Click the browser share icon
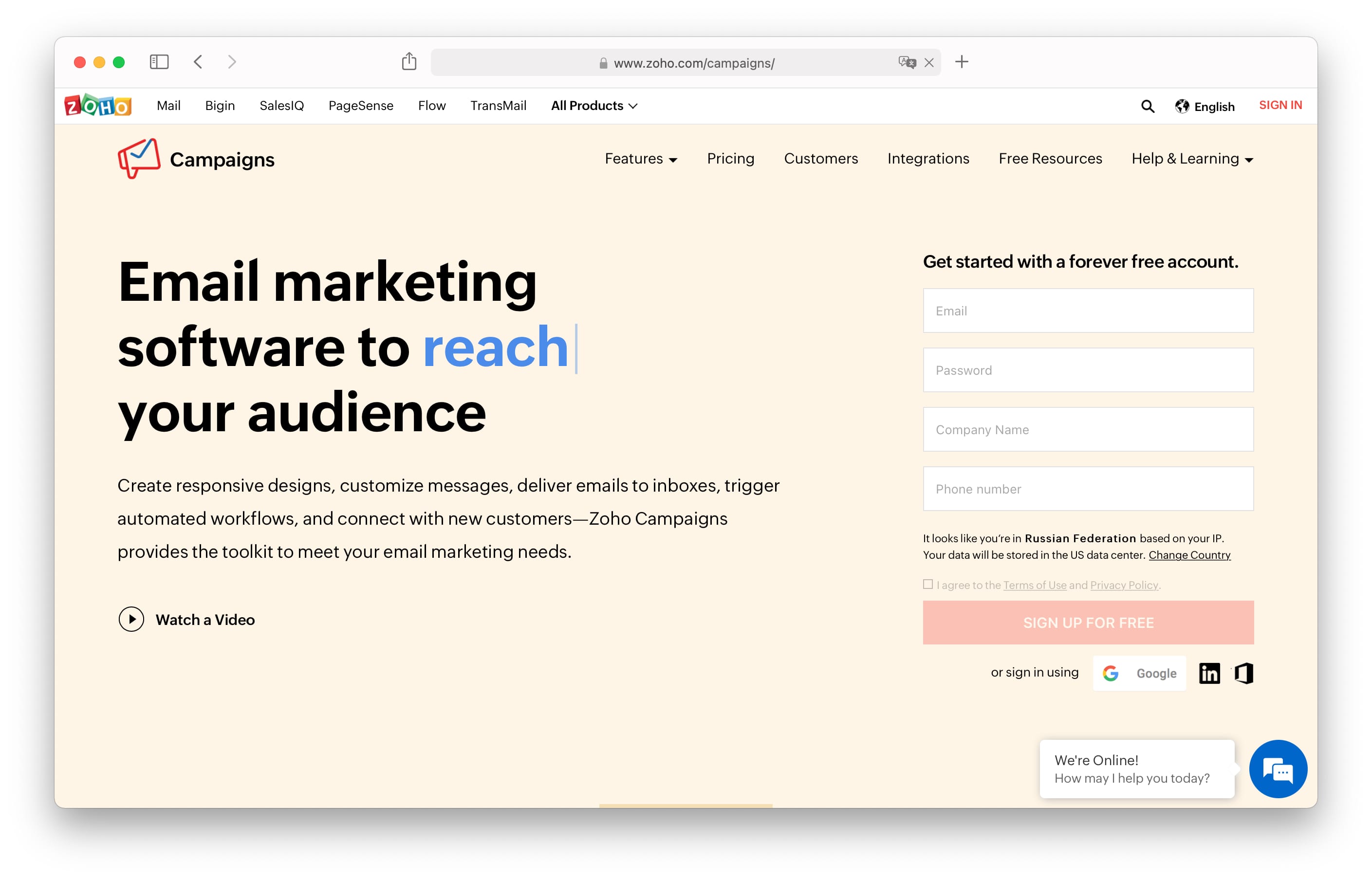This screenshot has width=1372, height=880. [409, 62]
